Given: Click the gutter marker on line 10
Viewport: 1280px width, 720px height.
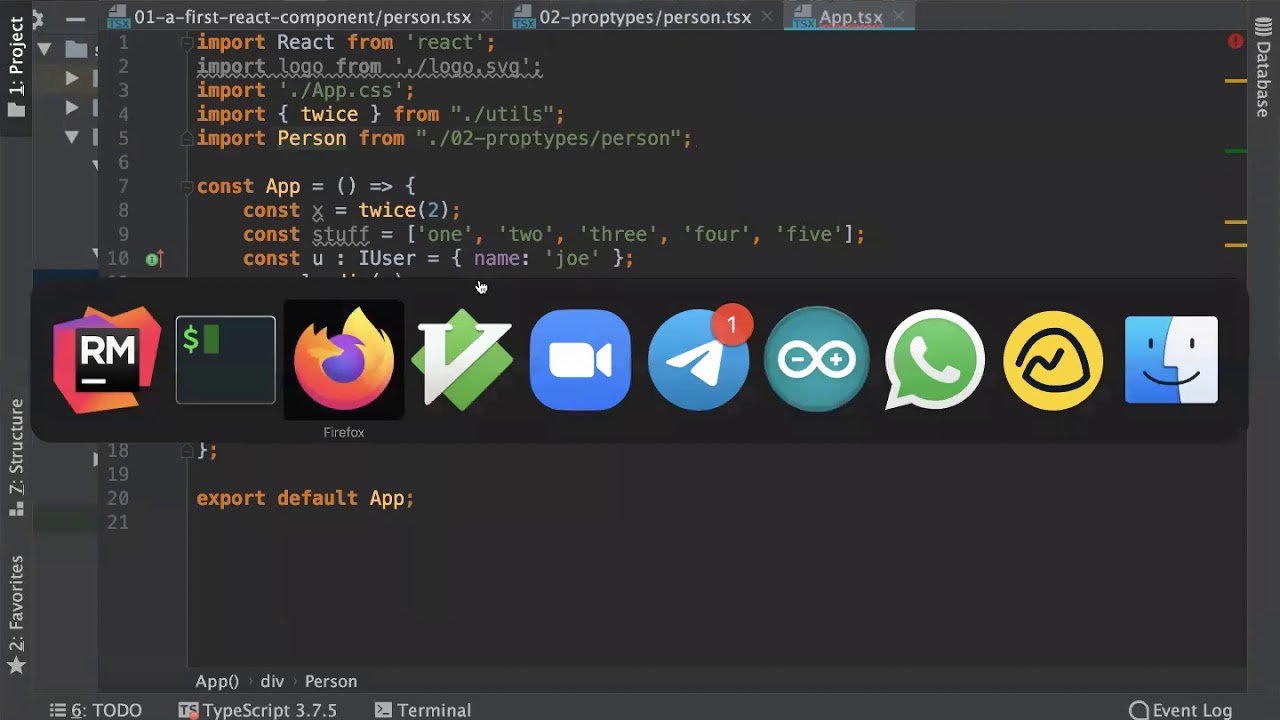Looking at the screenshot, I should tap(153, 259).
